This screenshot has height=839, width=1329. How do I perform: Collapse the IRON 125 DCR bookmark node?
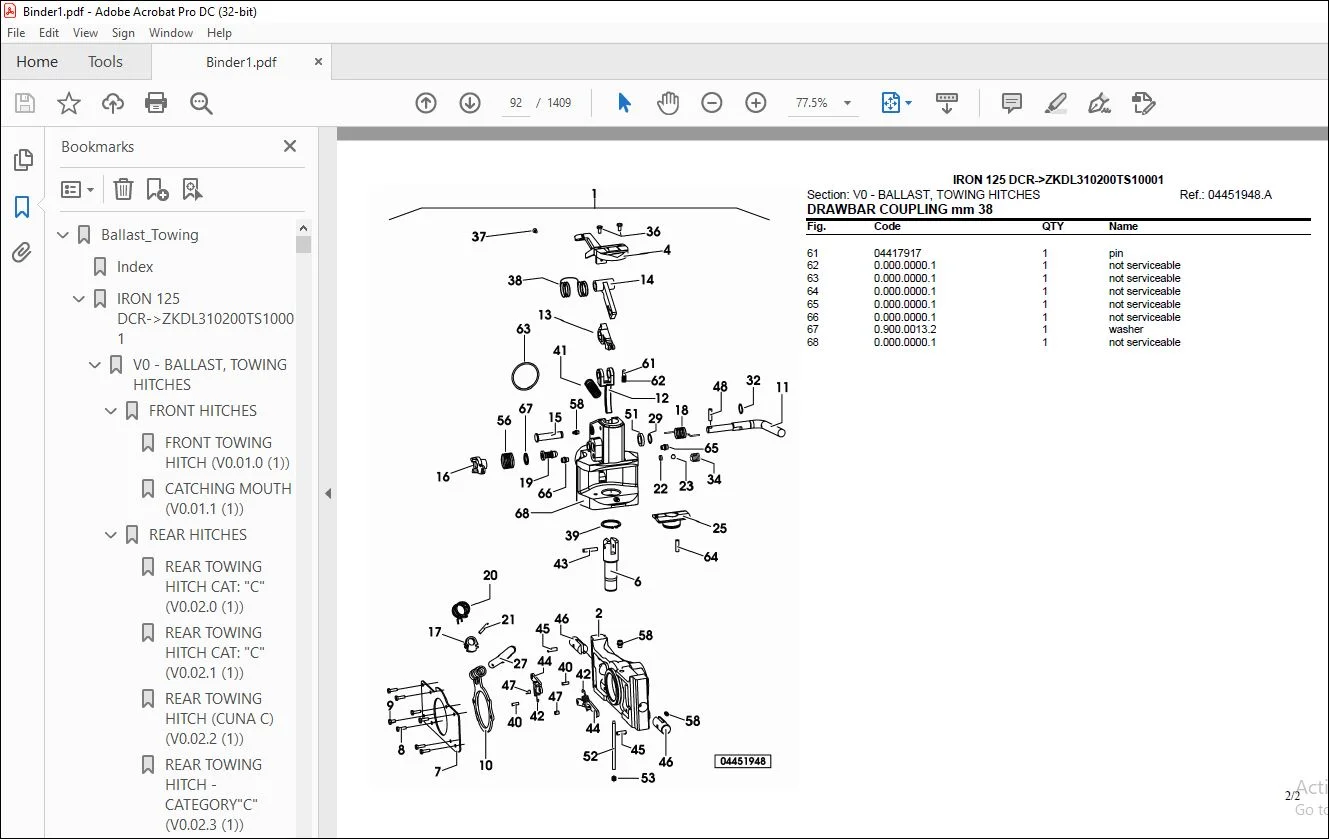click(79, 299)
